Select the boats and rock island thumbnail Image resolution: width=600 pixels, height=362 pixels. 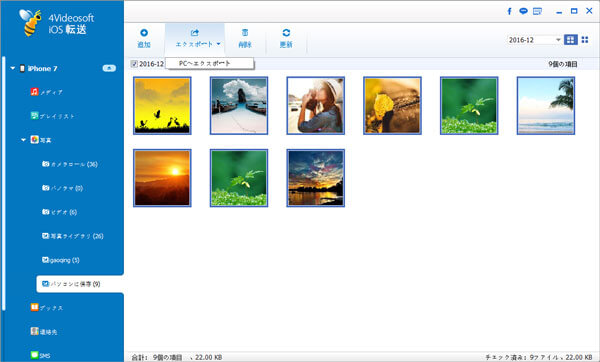[239, 106]
